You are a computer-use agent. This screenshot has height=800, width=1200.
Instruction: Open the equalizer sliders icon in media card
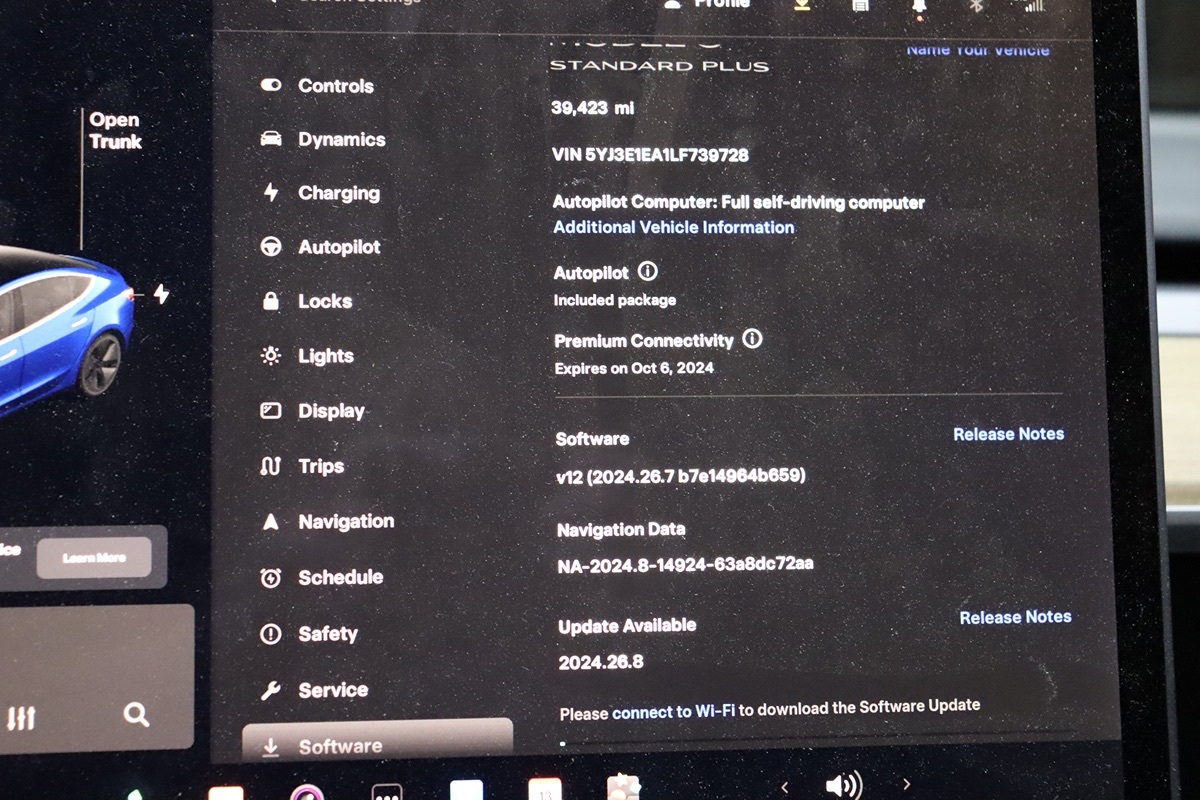pos(21,717)
